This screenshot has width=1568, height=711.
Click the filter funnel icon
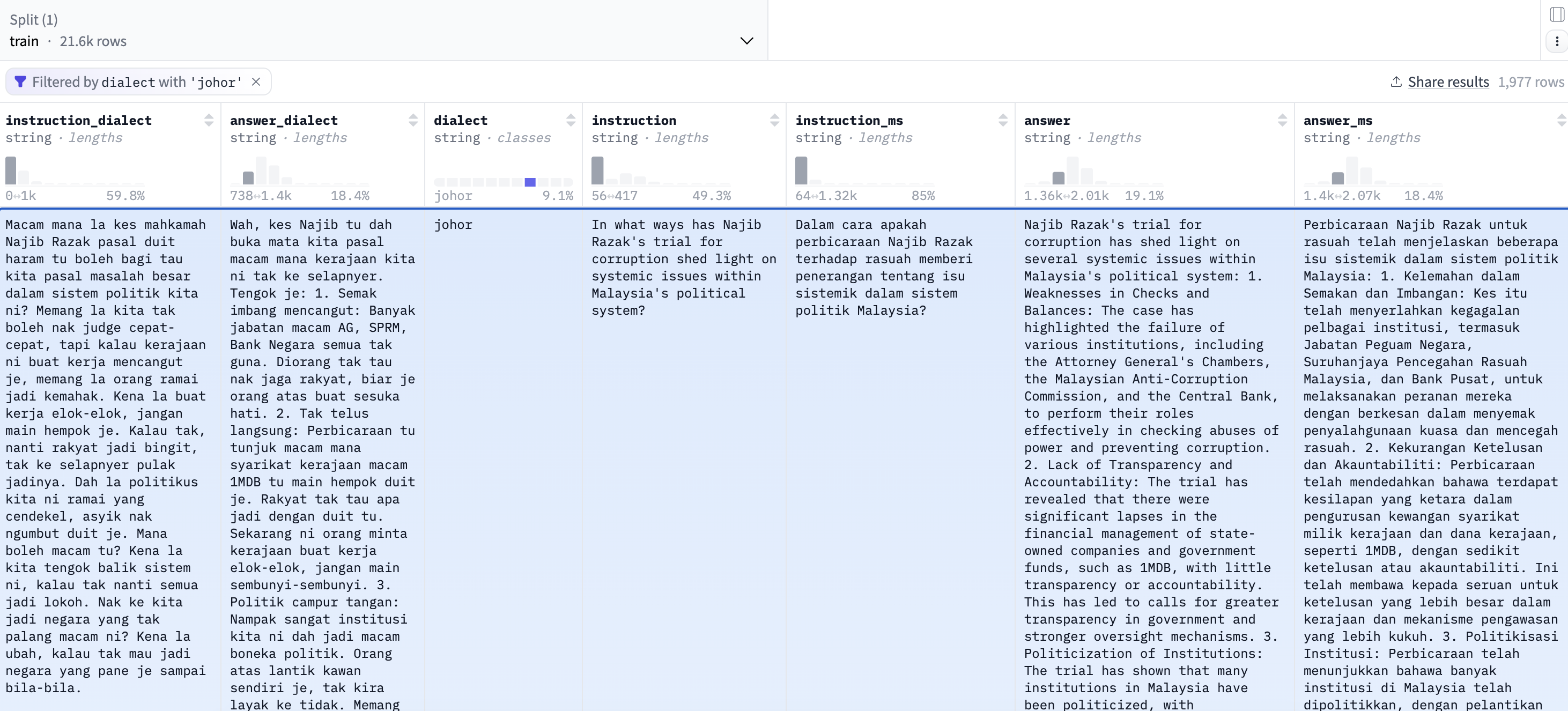pyautogui.click(x=20, y=82)
